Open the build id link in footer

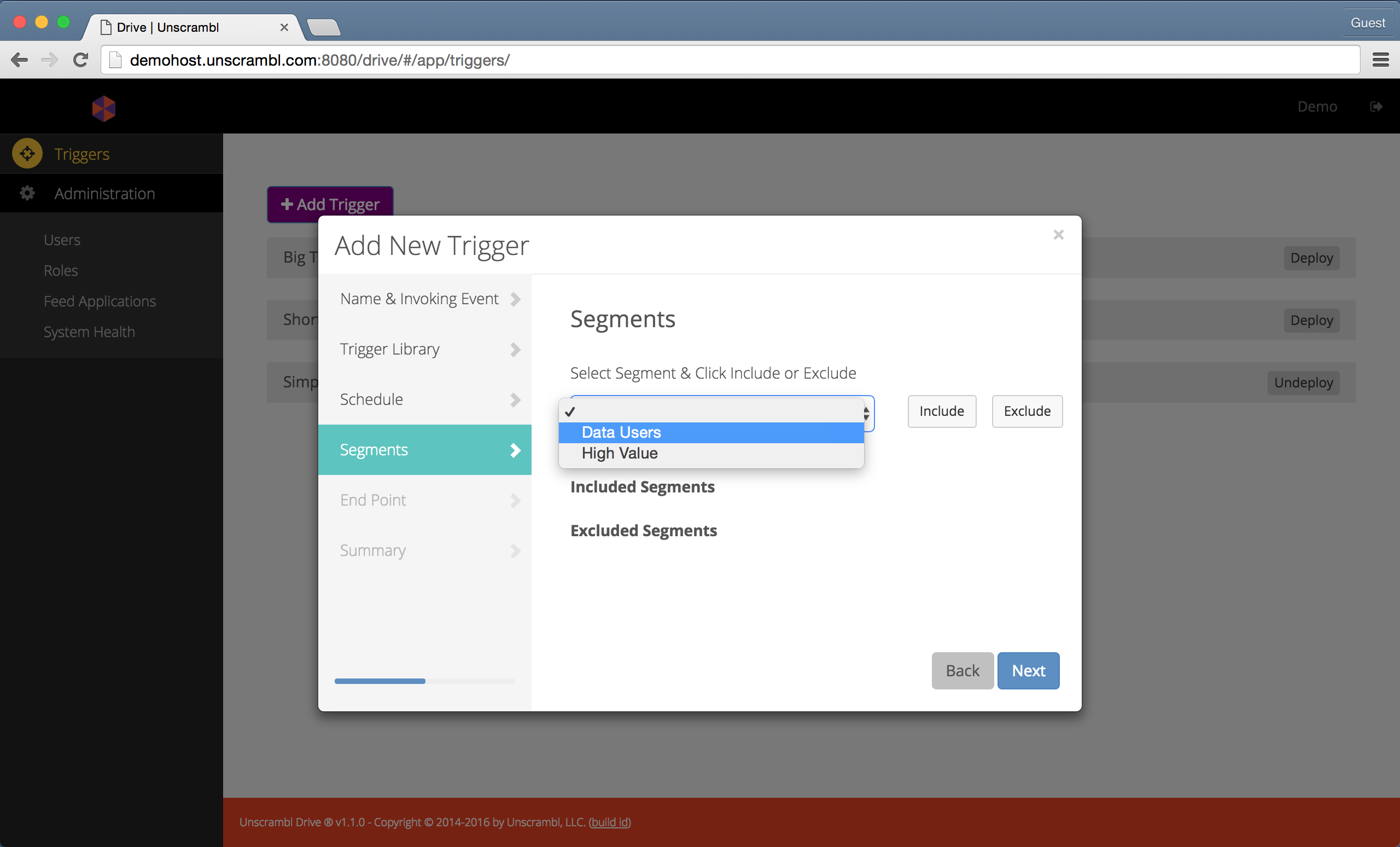(x=610, y=822)
